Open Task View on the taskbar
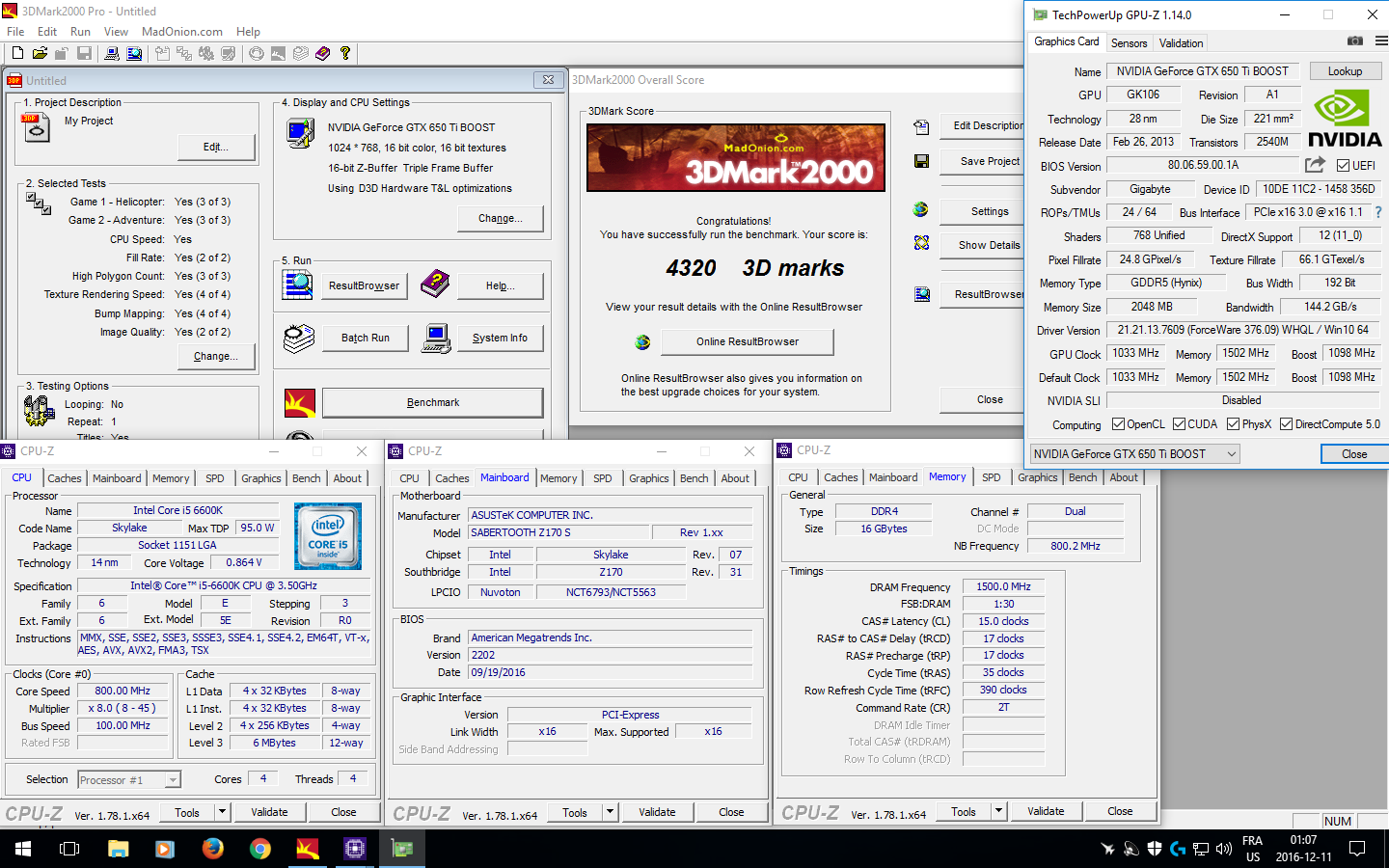Image resolution: width=1389 pixels, height=868 pixels. [x=69, y=849]
